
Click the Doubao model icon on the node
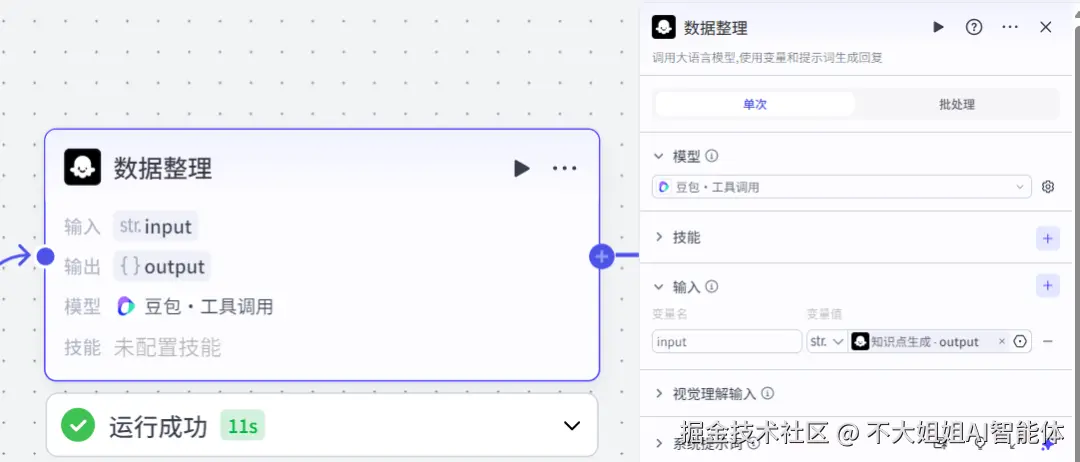point(125,306)
